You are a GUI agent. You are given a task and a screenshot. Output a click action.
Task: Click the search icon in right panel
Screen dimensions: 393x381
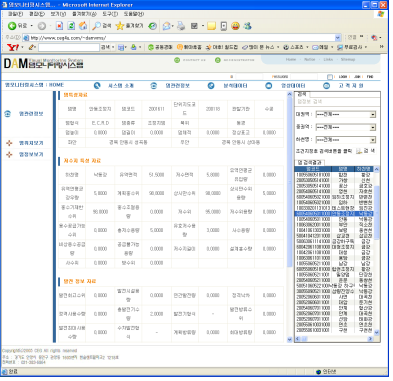[x=359, y=151]
